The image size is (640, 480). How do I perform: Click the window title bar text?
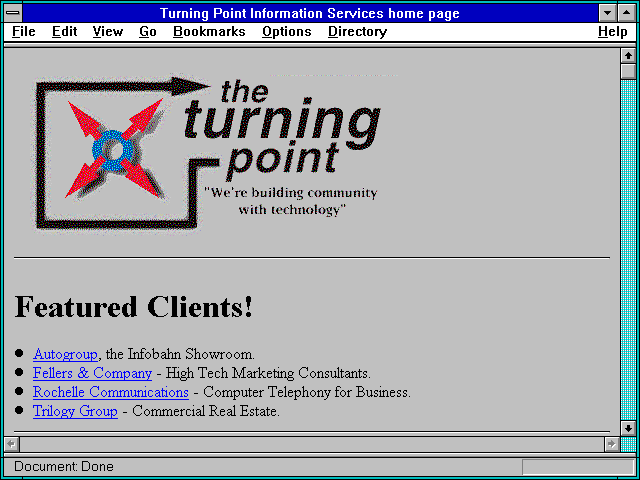(309, 13)
